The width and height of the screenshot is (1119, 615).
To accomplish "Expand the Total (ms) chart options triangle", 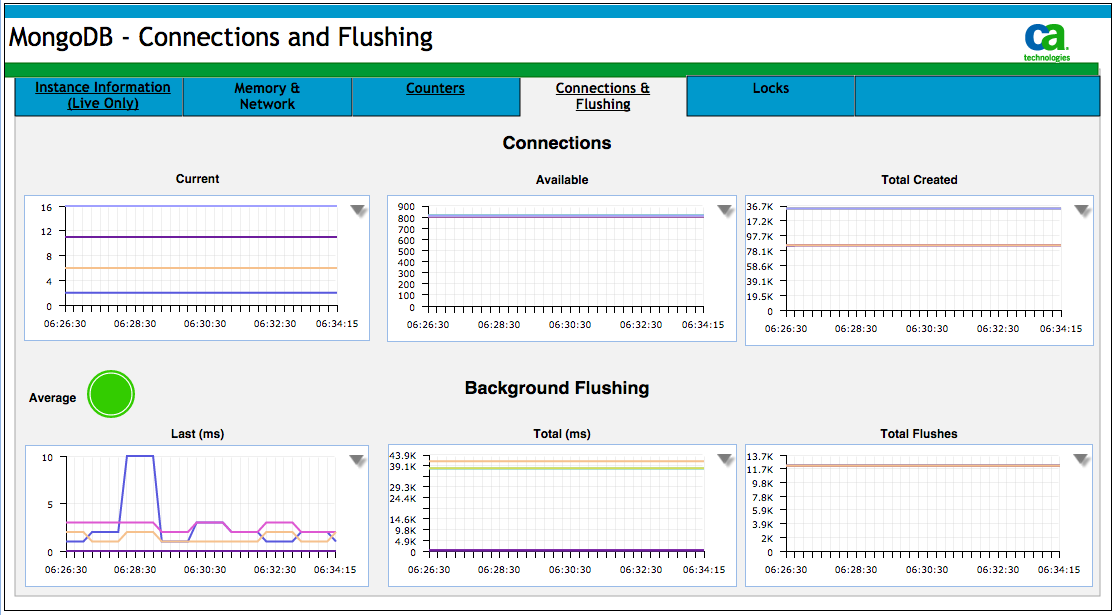I will click(725, 459).
